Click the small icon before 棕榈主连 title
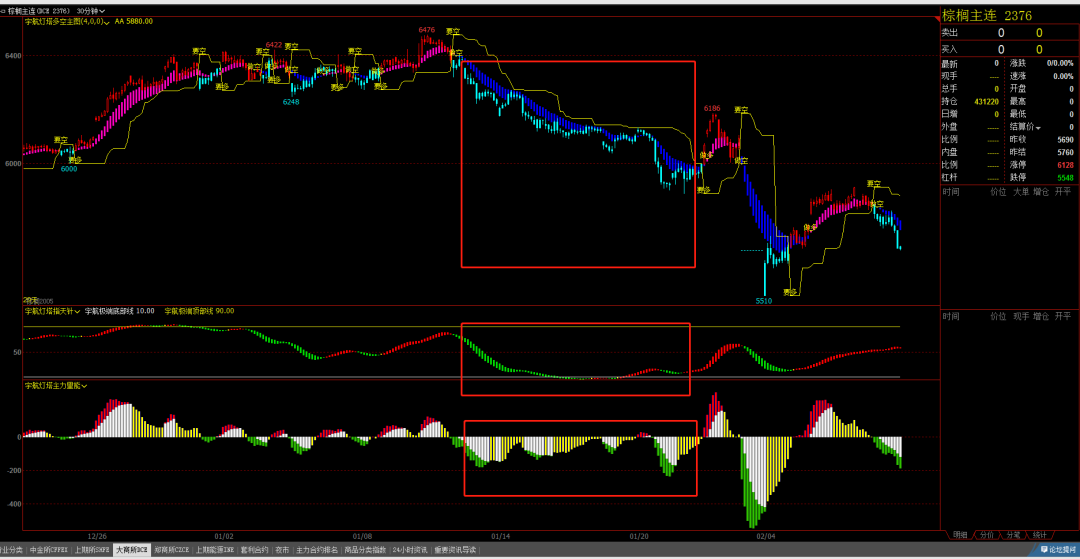 [x=3, y=12]
